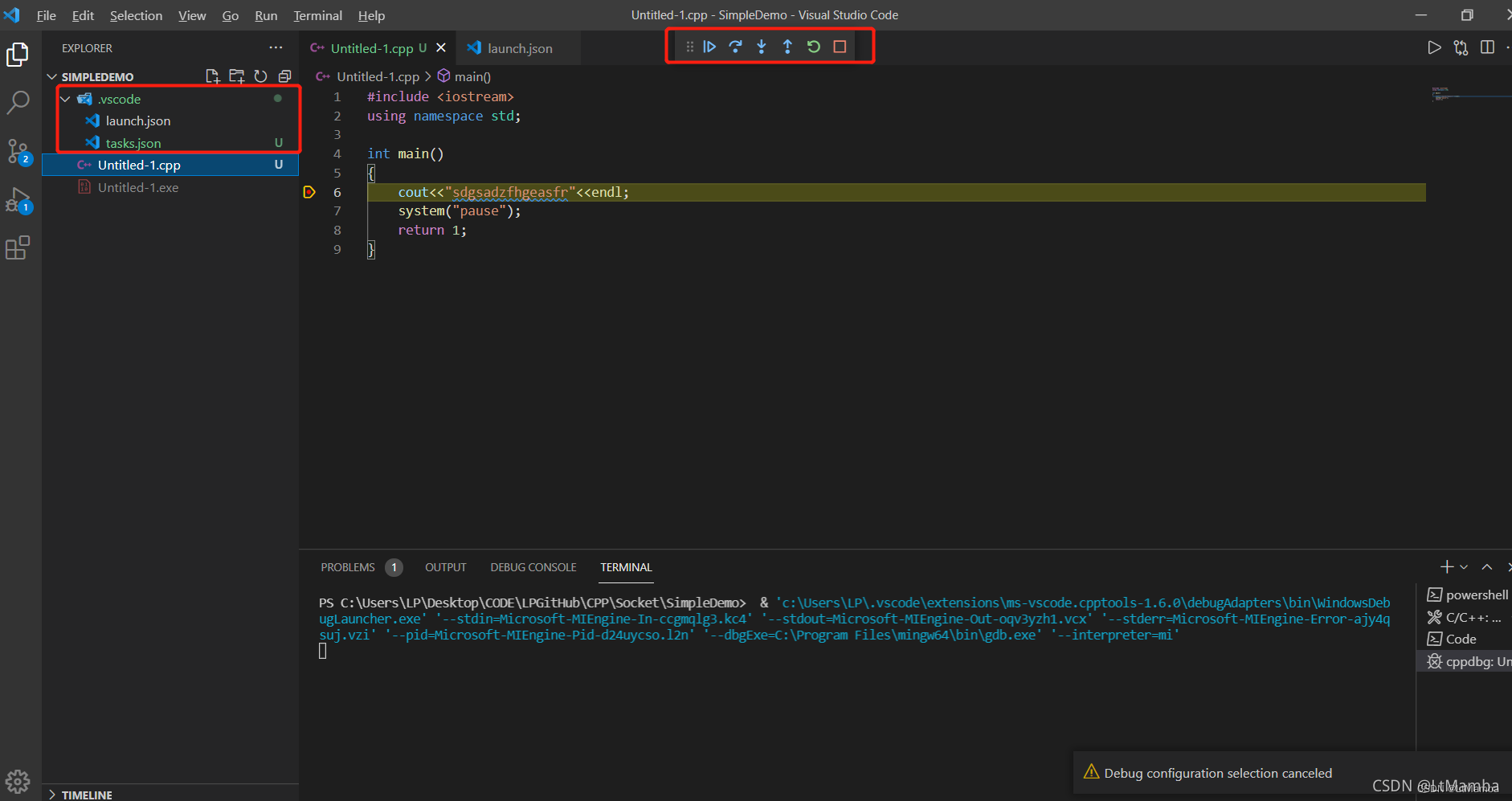Screen dimensions: 1512x801
Task: Maximize the bottom panel size
Action: (1487, 567)
